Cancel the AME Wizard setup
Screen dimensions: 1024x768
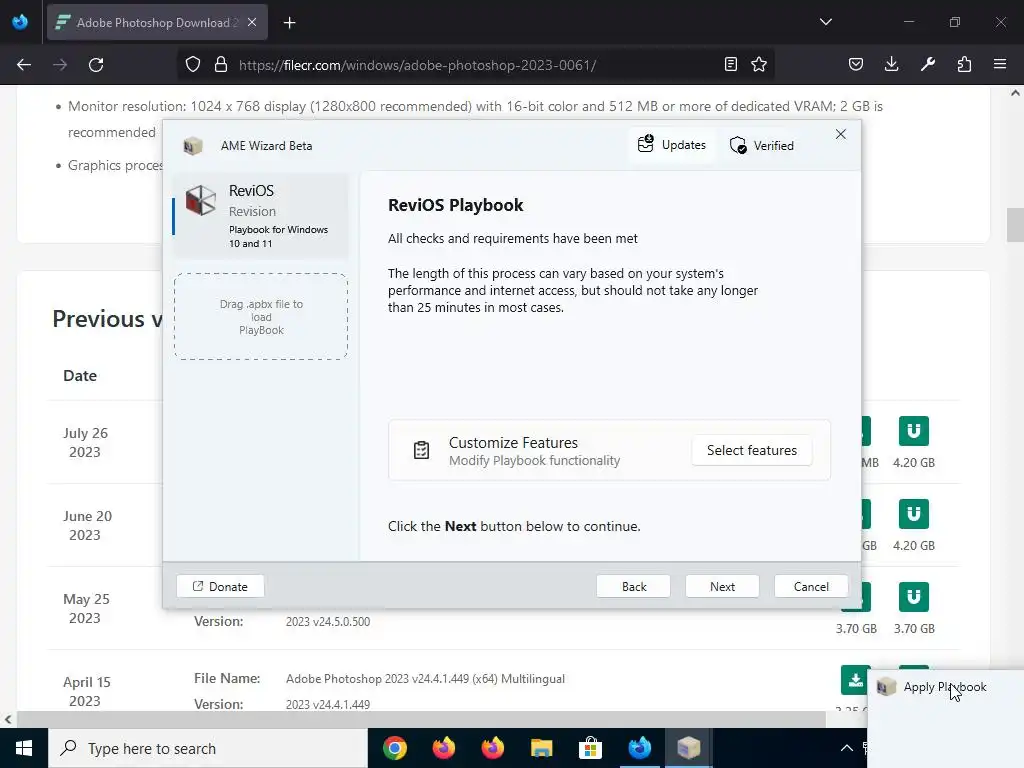click(x=811, y=586)
